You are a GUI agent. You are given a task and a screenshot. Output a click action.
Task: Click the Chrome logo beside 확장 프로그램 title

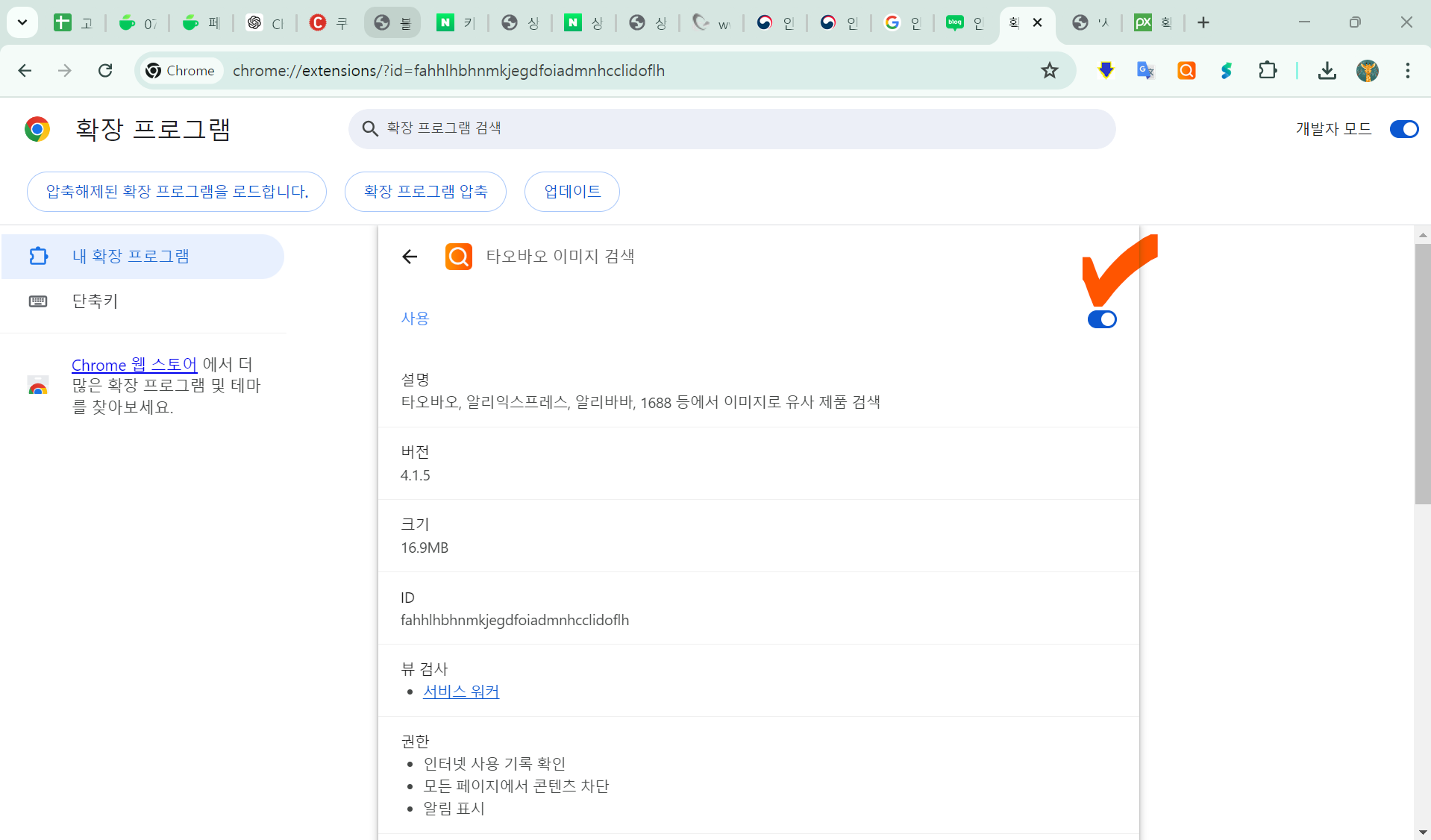coord(37,129)
